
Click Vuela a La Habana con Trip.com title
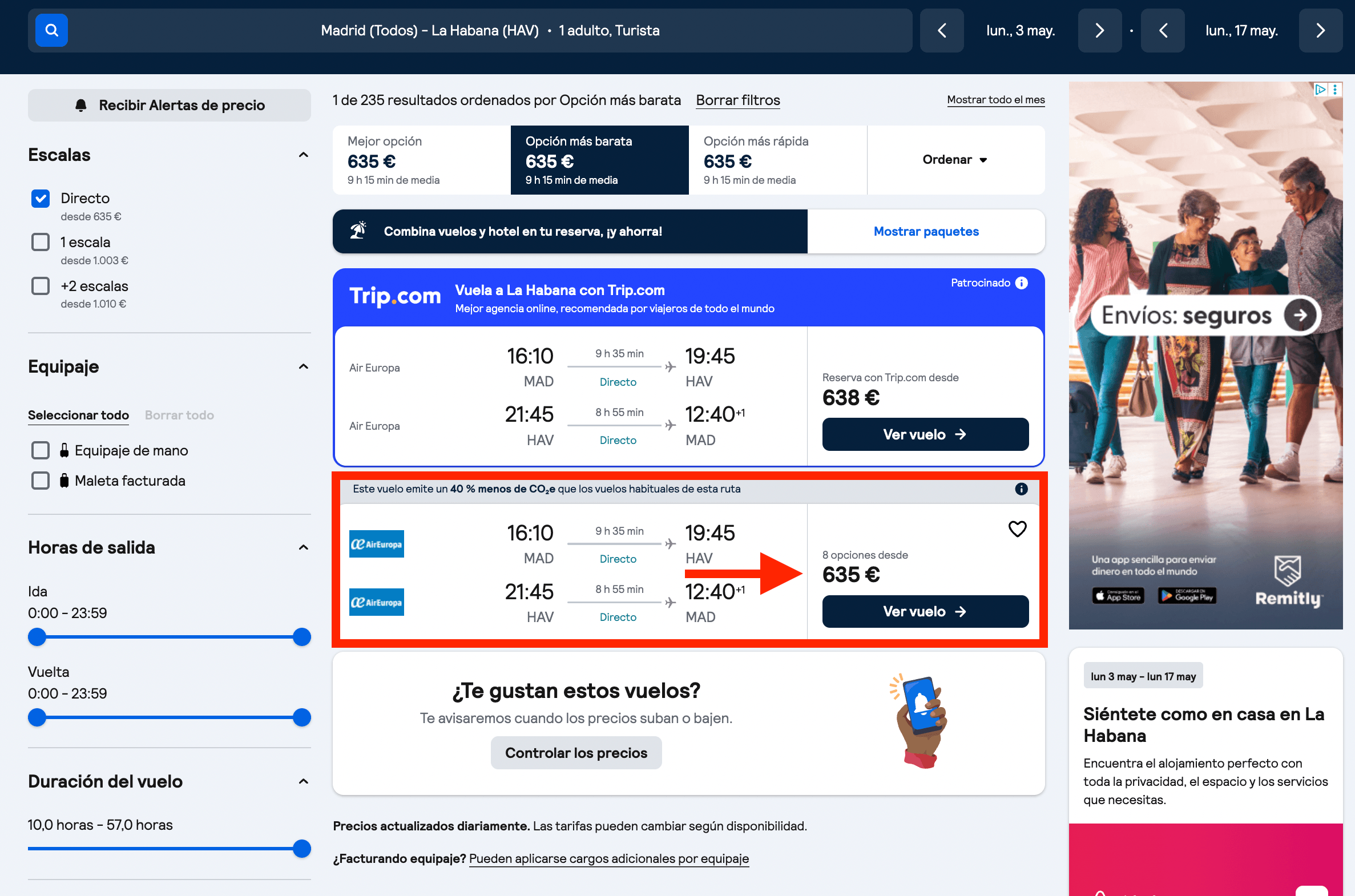tap(559, 290)
